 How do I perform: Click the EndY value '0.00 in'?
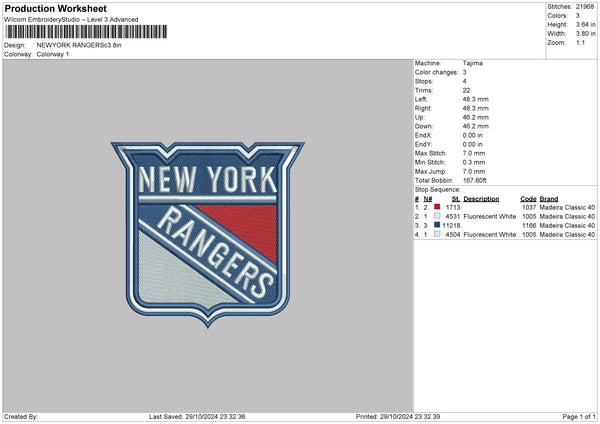[473, 144]
